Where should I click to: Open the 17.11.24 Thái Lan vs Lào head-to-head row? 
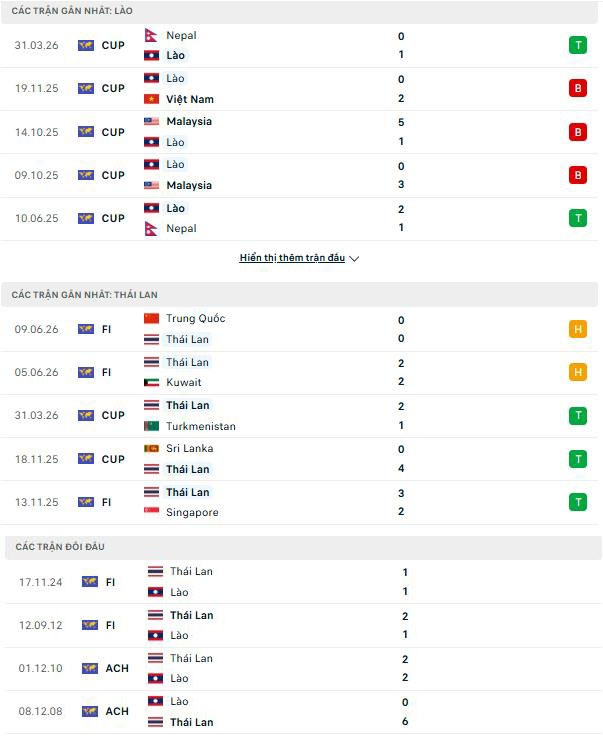[303, 582]
